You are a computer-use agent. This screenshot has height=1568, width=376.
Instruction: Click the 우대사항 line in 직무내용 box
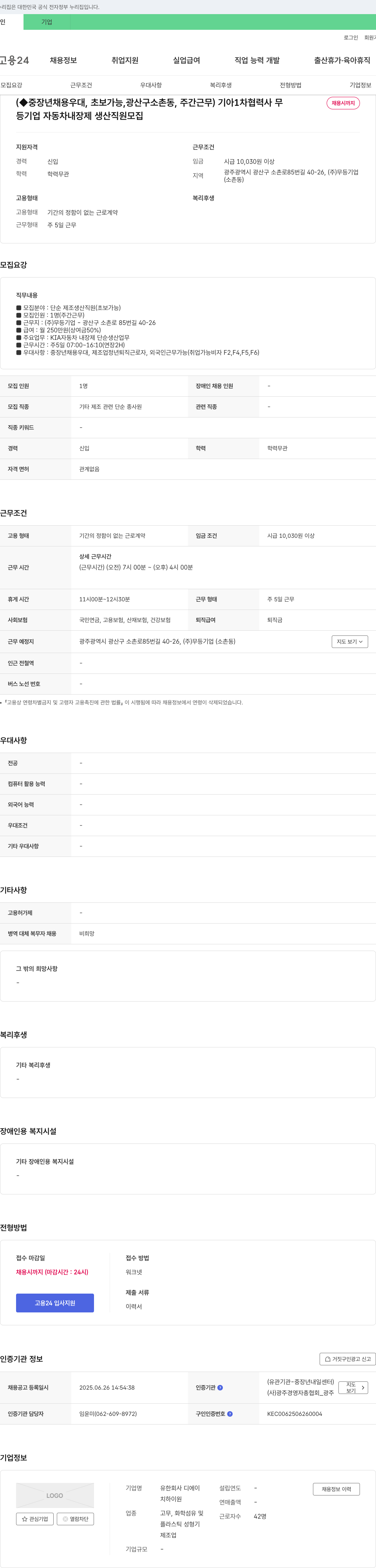coord(137,352)
